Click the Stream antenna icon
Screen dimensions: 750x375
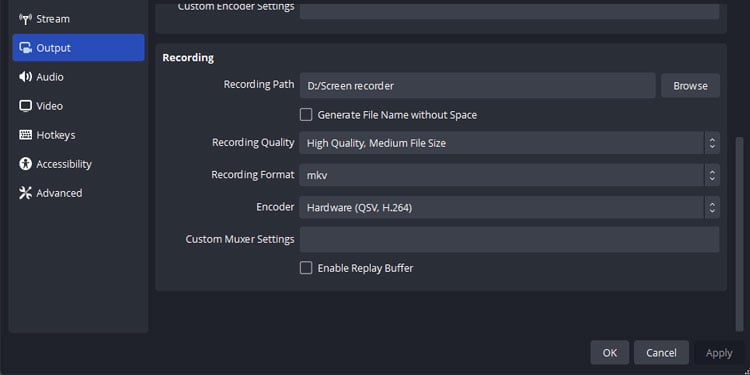pos(25,19)
